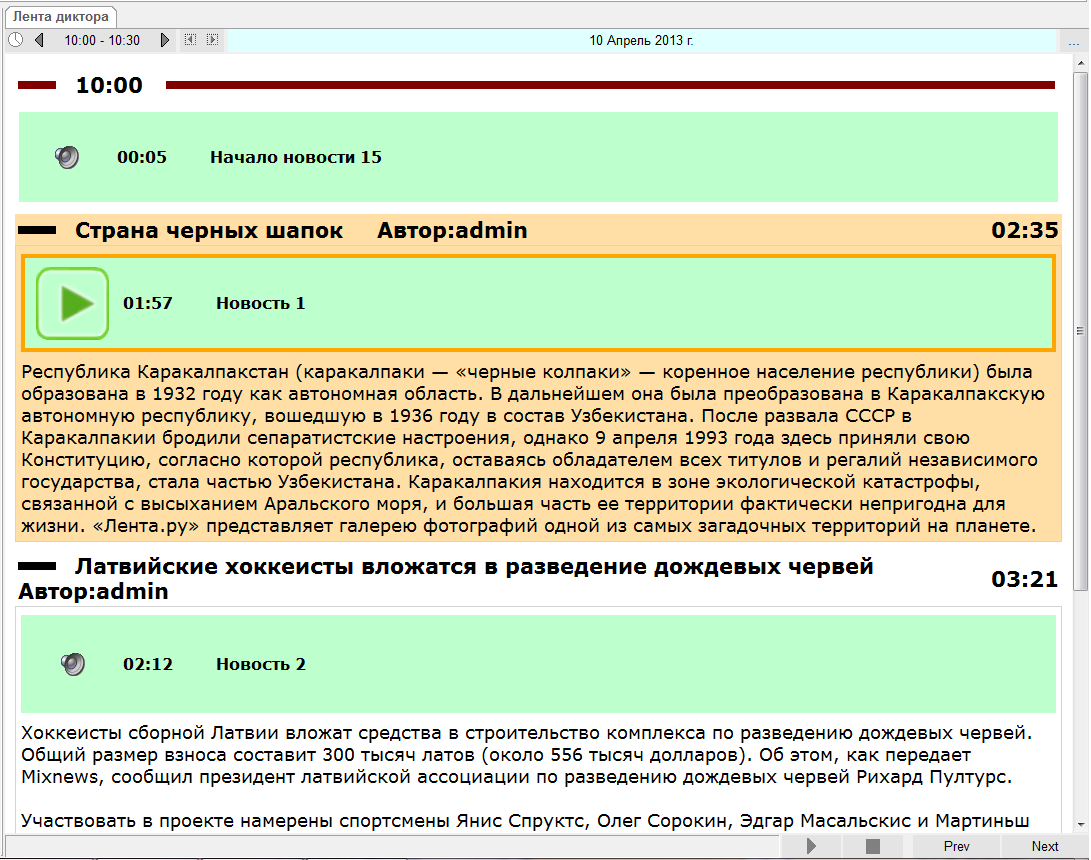This screenshot has height=860, width=1091.
Task: Go to previous time slot arrow
Action: click(x=40, y=40)
